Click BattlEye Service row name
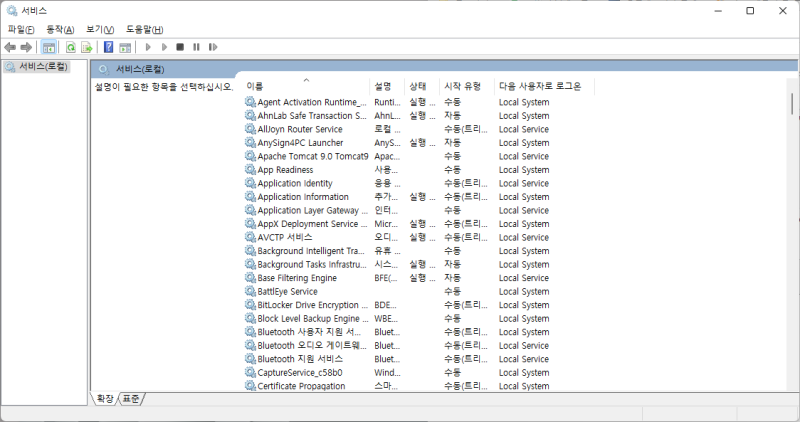Image resolution: width=800 pixels, height=422 pixels. coord(287,291)
